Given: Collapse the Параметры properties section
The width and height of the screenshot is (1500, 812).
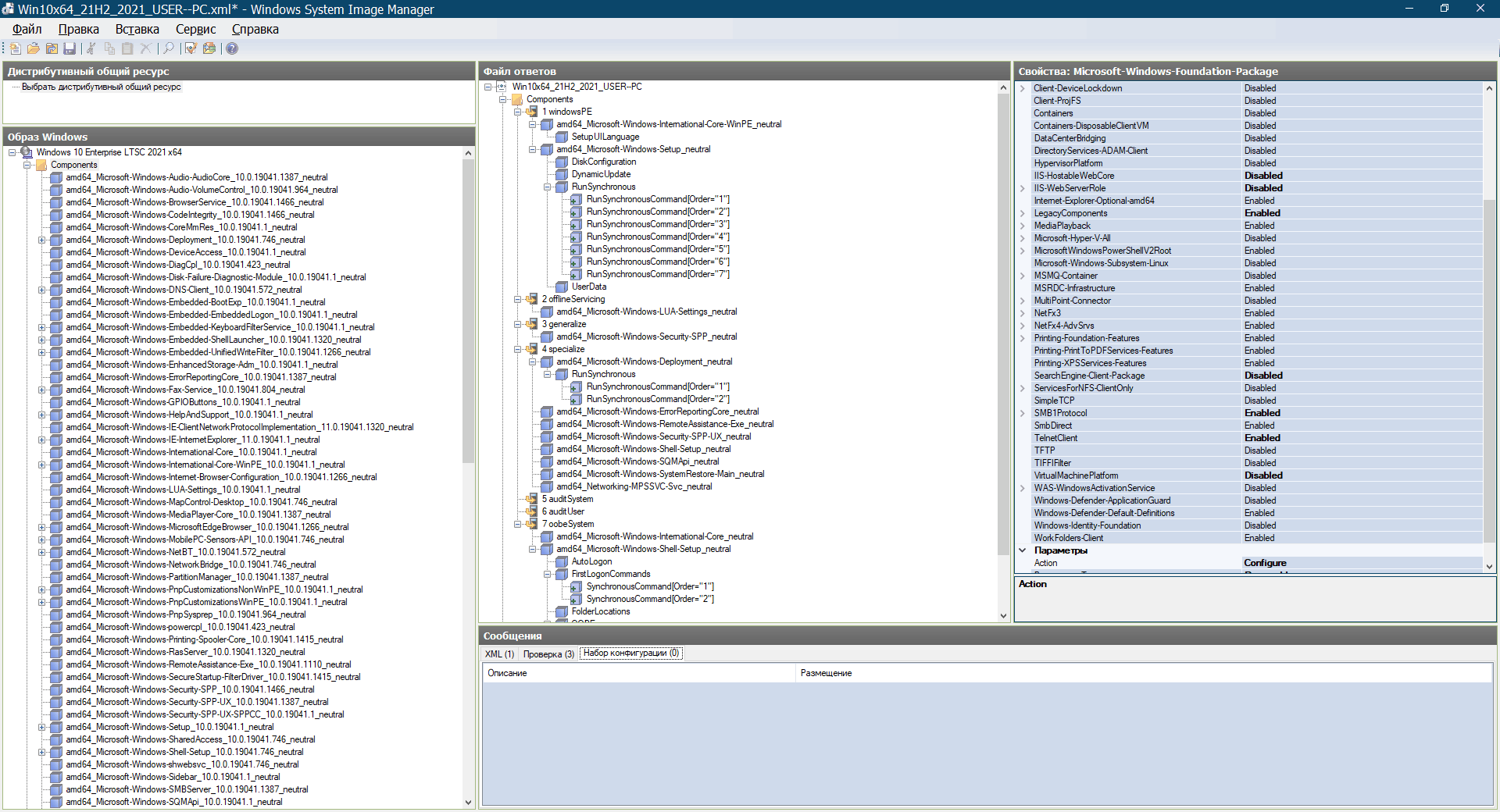Looking at the screenshot, I should [x=1023, y=550].
